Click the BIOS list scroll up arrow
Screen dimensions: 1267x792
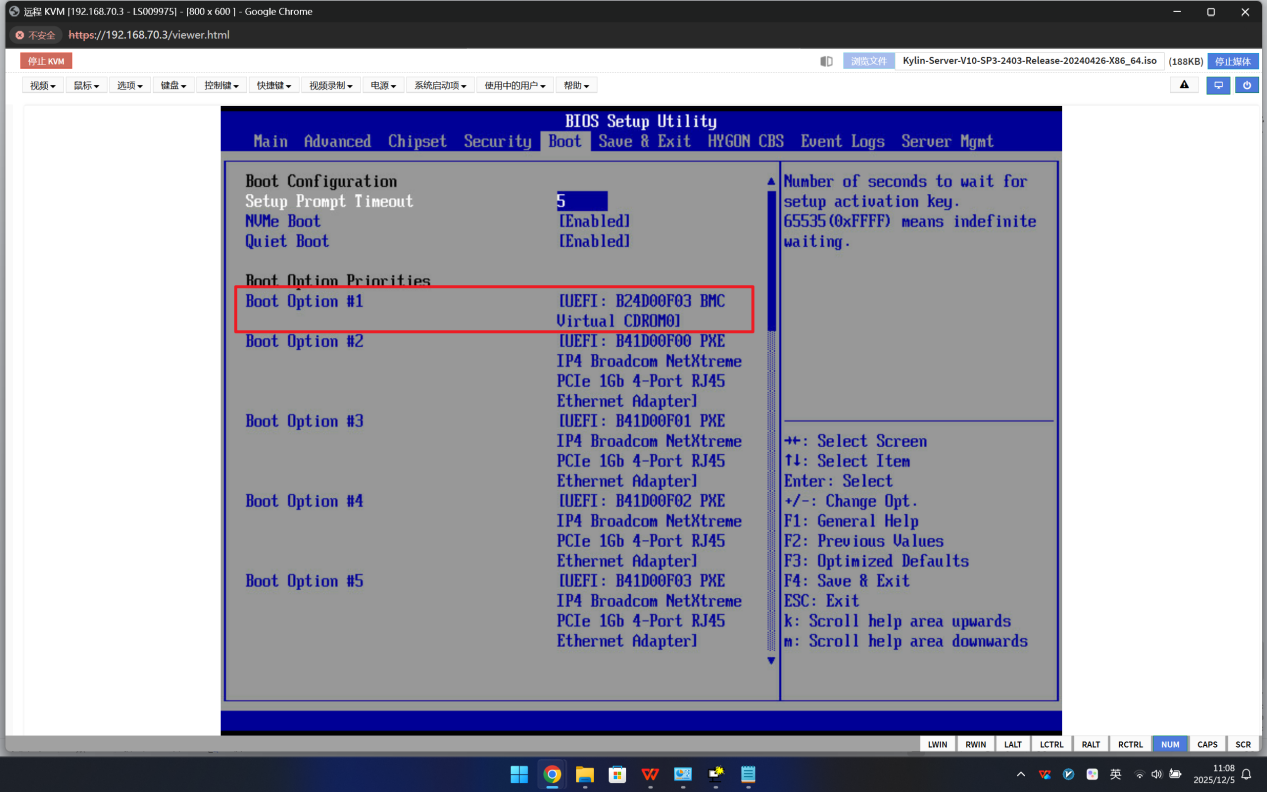[770, 181]
